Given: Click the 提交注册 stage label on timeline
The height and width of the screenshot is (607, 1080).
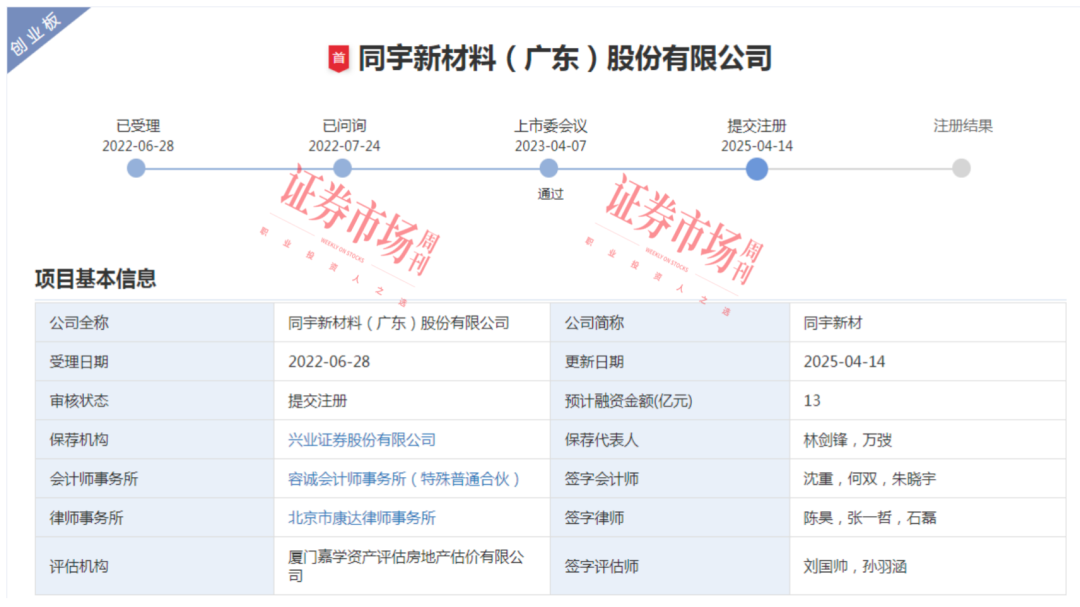Looking at the screenshot, I should coord(757,126).
